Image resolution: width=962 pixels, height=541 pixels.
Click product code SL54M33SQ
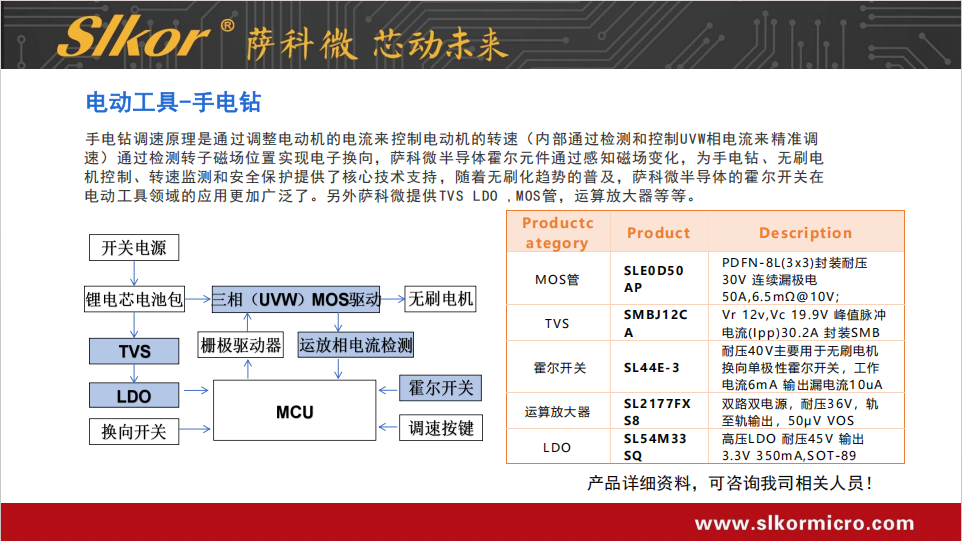pos(655,447)
